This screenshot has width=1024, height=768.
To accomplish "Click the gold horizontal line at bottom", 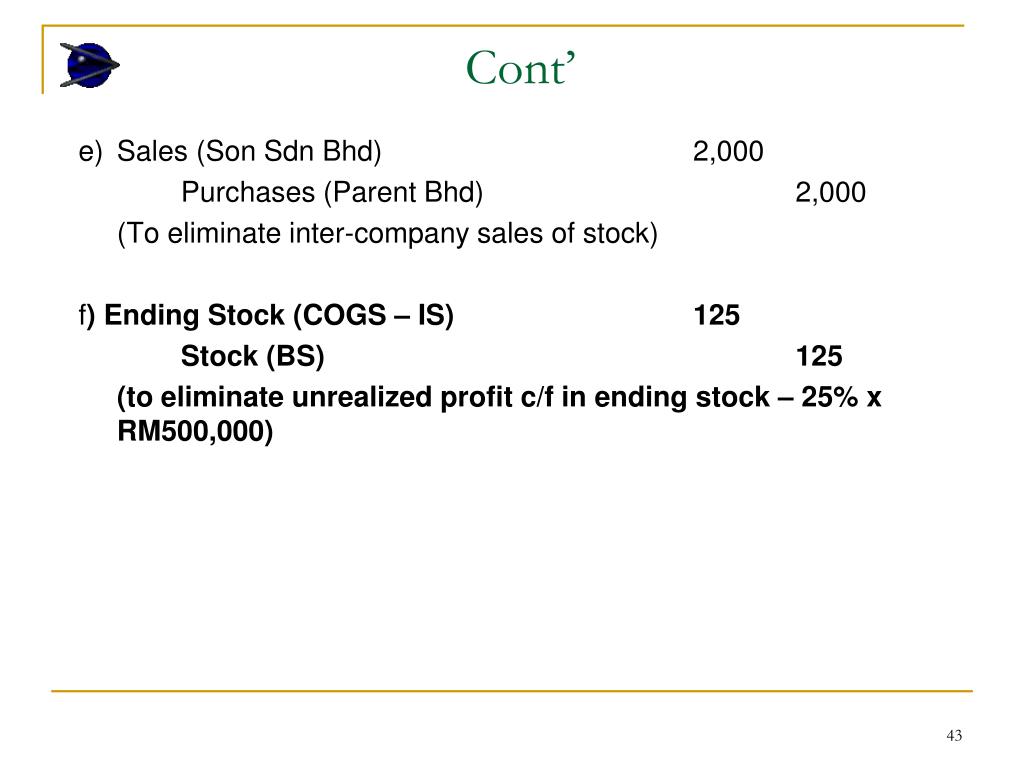I will click(511, 690).
